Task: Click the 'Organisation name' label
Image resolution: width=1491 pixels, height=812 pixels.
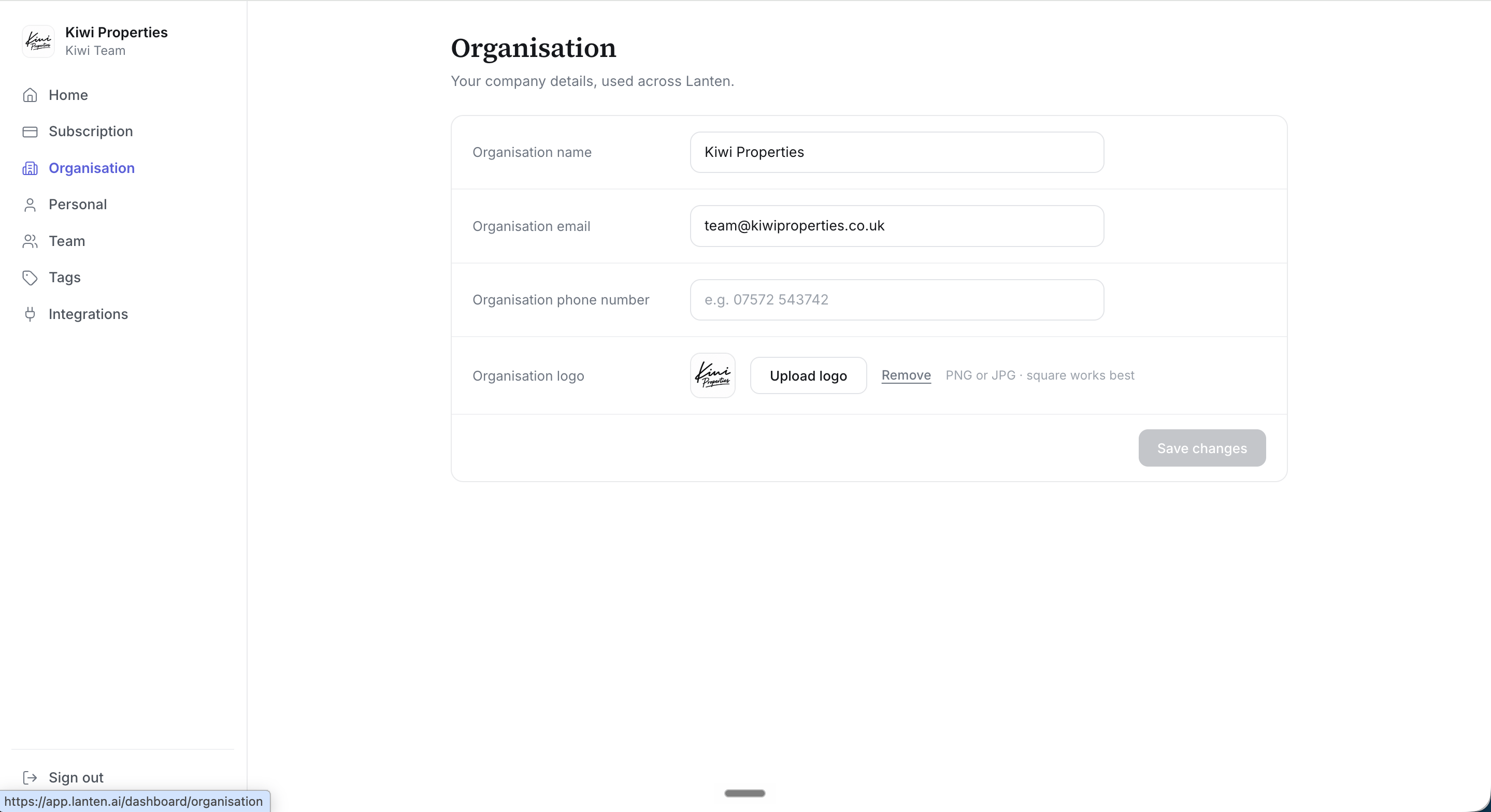Action: pos(532,152)
